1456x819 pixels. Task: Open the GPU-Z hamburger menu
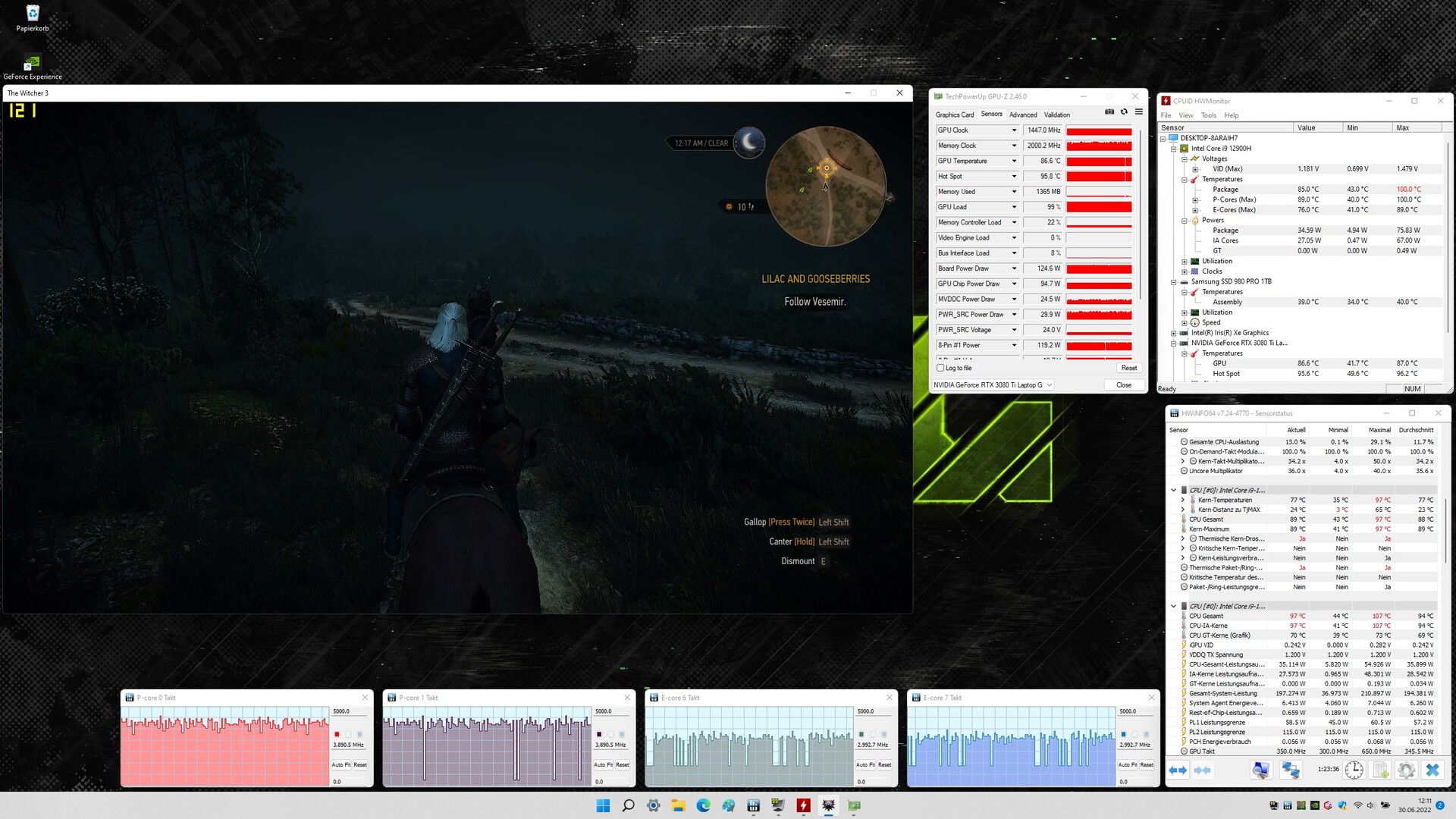[1138, 111]
